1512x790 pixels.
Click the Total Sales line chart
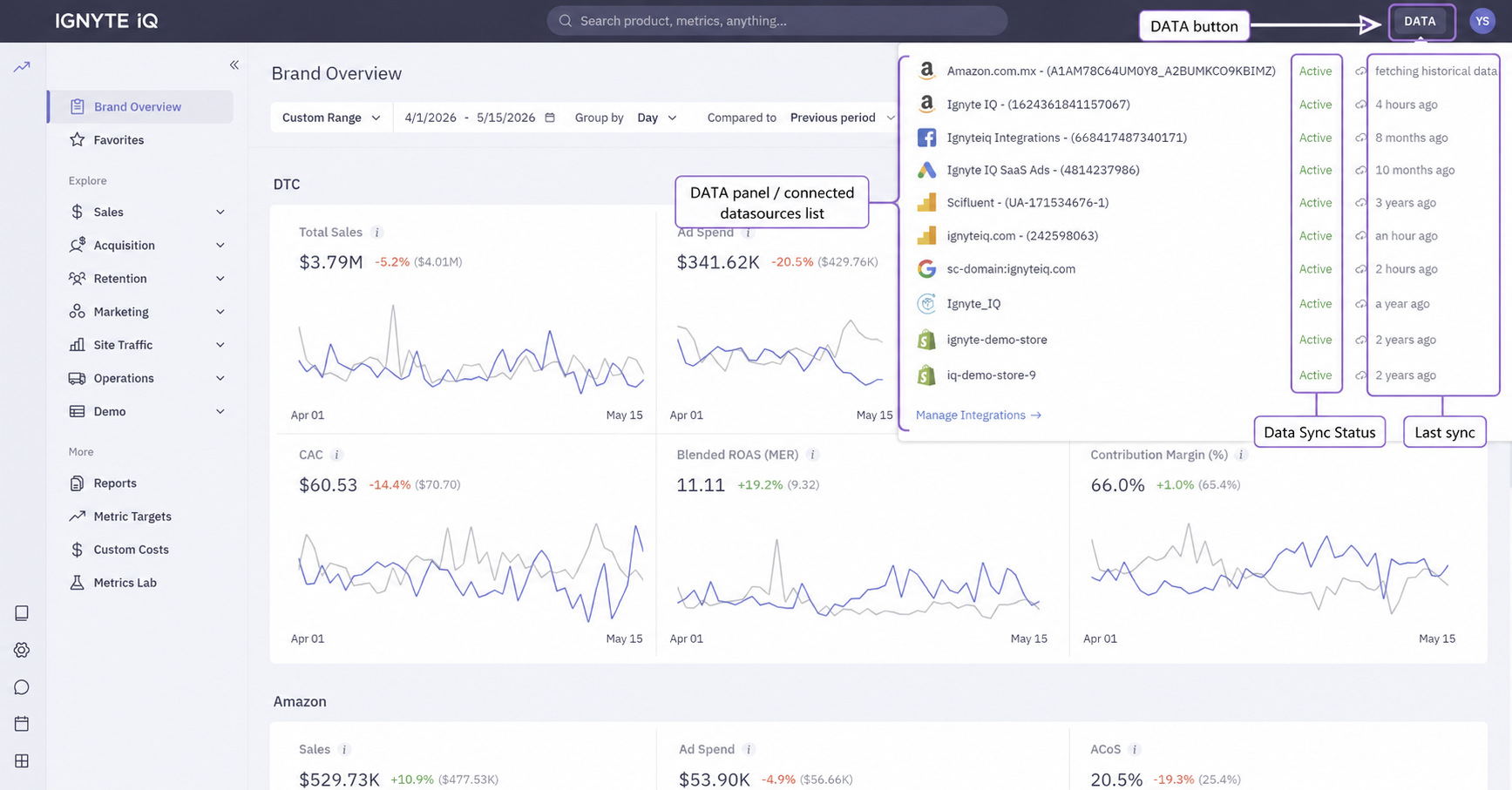coord(471,351)
